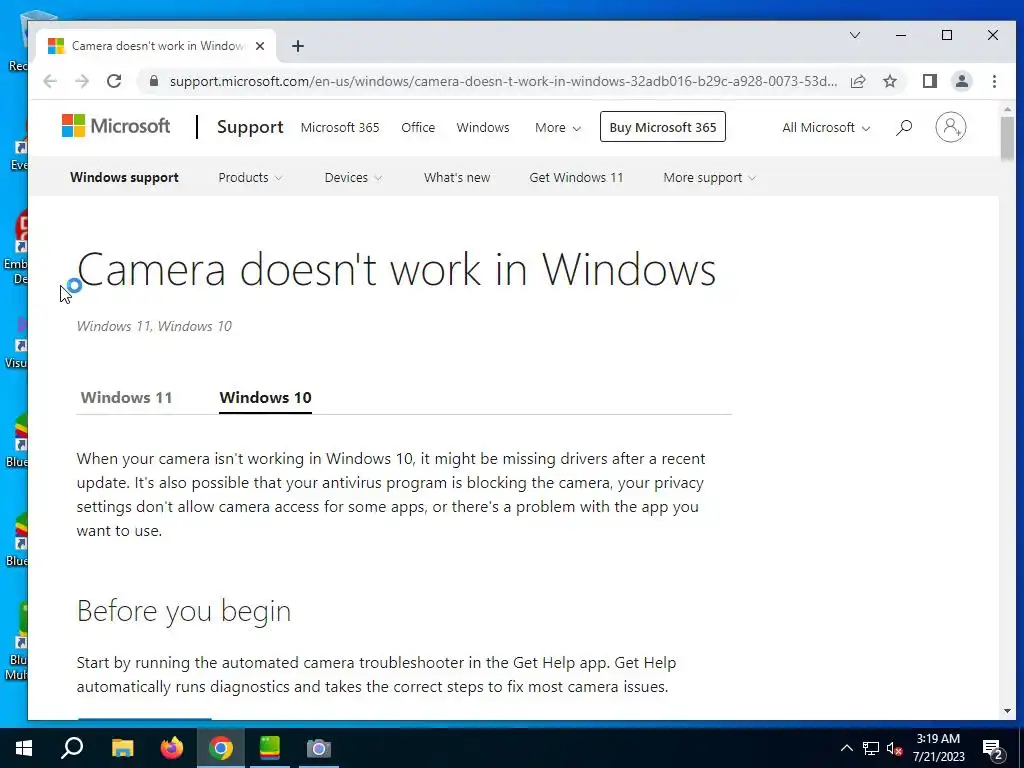Open the notification center icon
The height and width of the screenshot is (768, 1024).
[993, 749]
